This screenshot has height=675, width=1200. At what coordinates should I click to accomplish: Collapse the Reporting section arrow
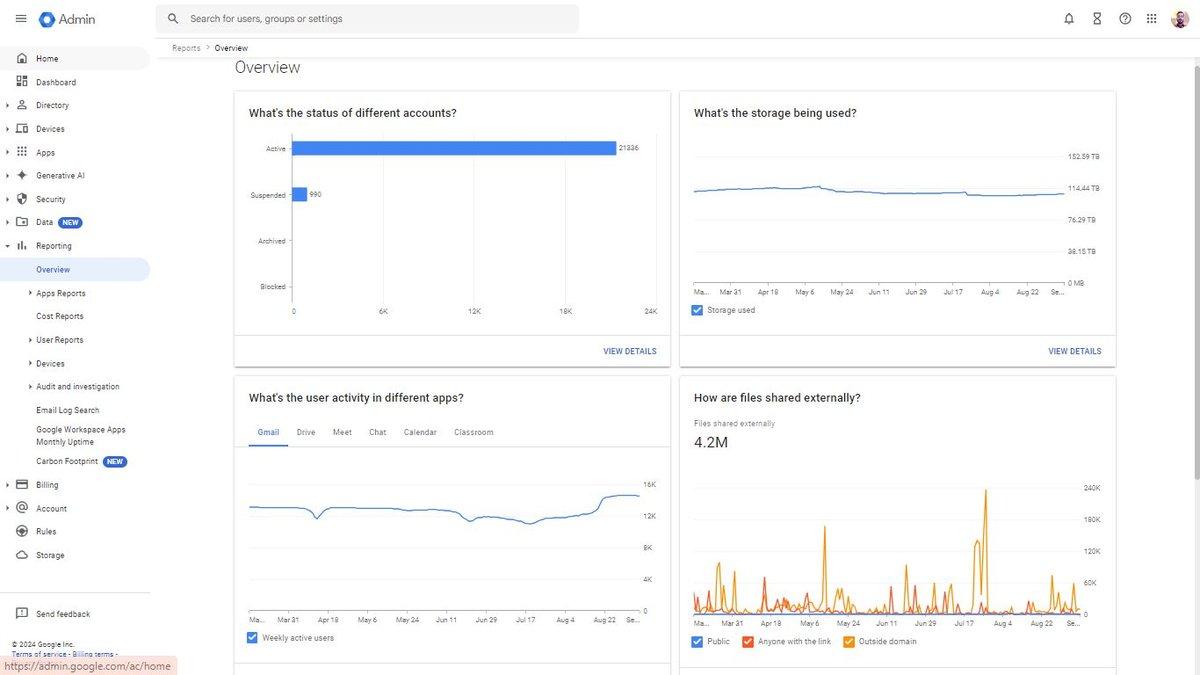[x=7, y=246]
